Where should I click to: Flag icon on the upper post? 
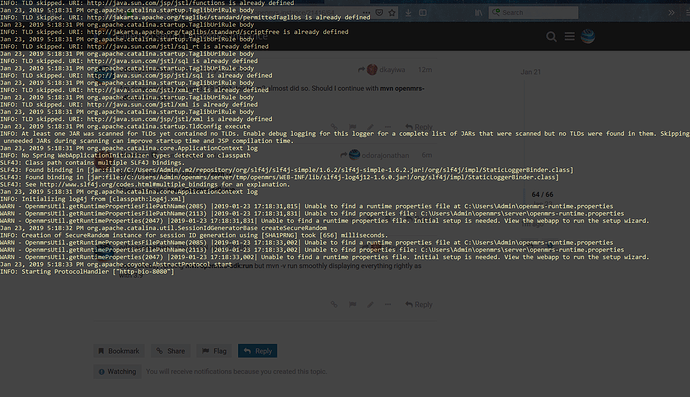[x=352, y=127]
